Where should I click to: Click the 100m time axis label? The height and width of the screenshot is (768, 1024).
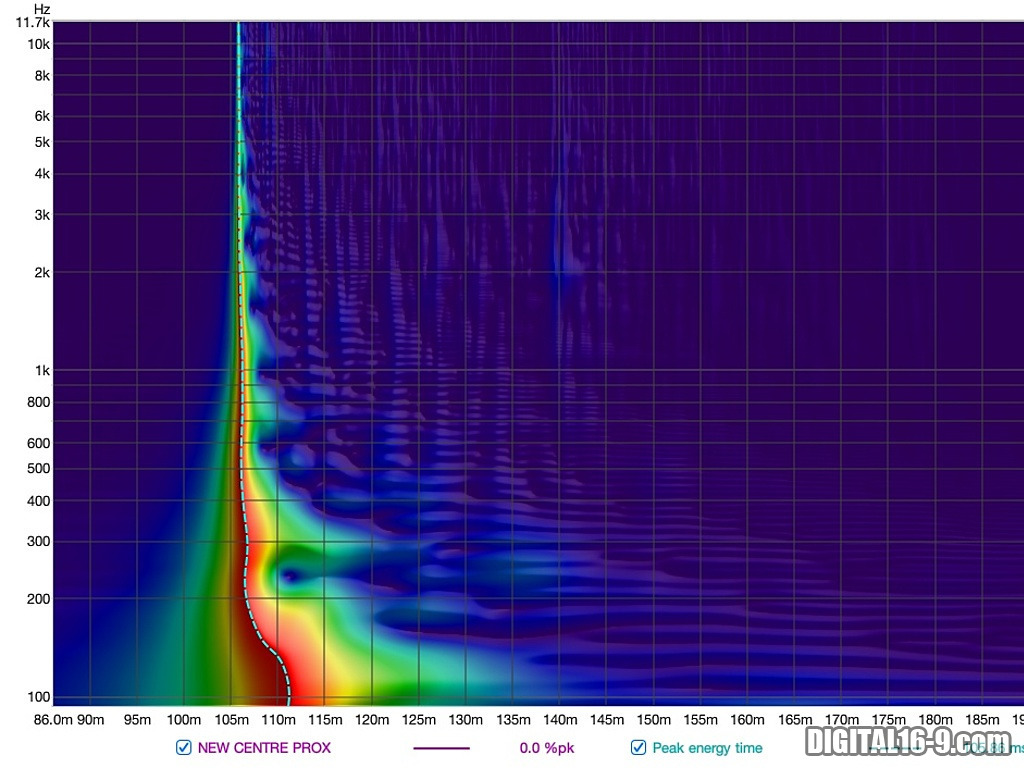pyautogui.click(x=183, y=720)
